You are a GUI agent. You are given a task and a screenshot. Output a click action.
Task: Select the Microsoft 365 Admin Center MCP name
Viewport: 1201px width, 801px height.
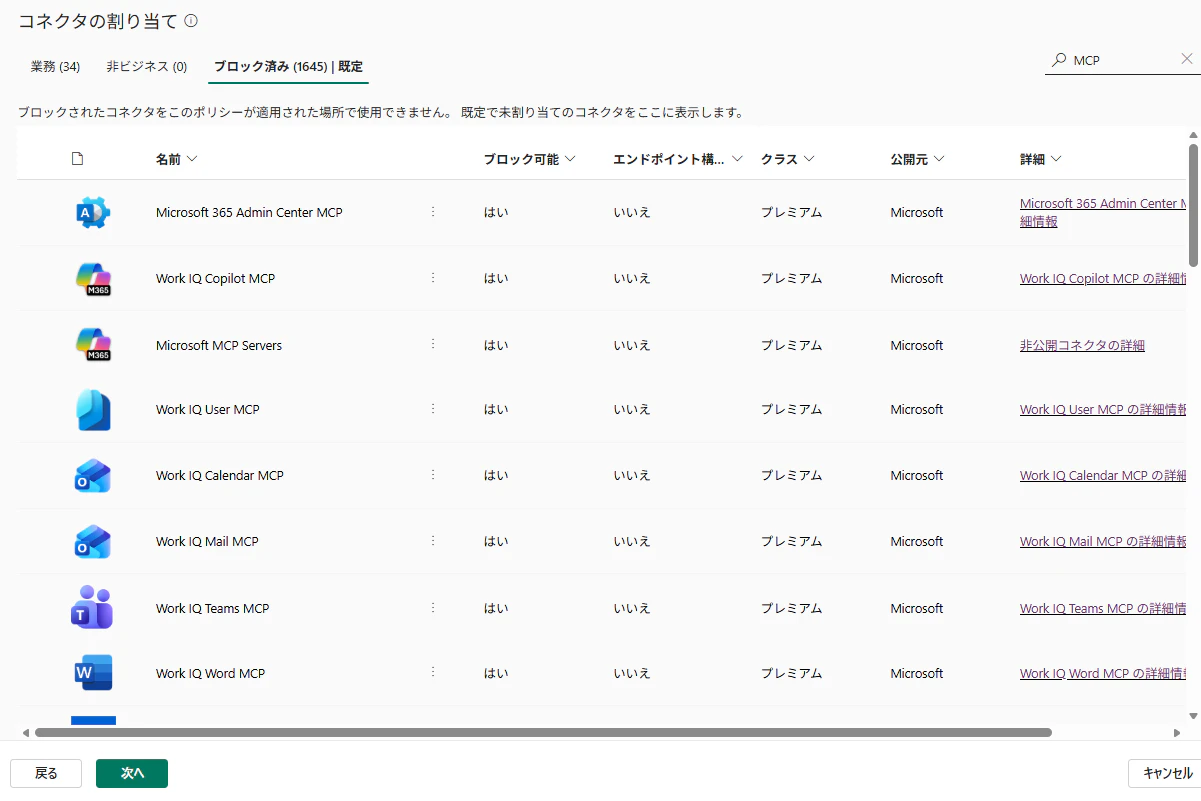249,212
